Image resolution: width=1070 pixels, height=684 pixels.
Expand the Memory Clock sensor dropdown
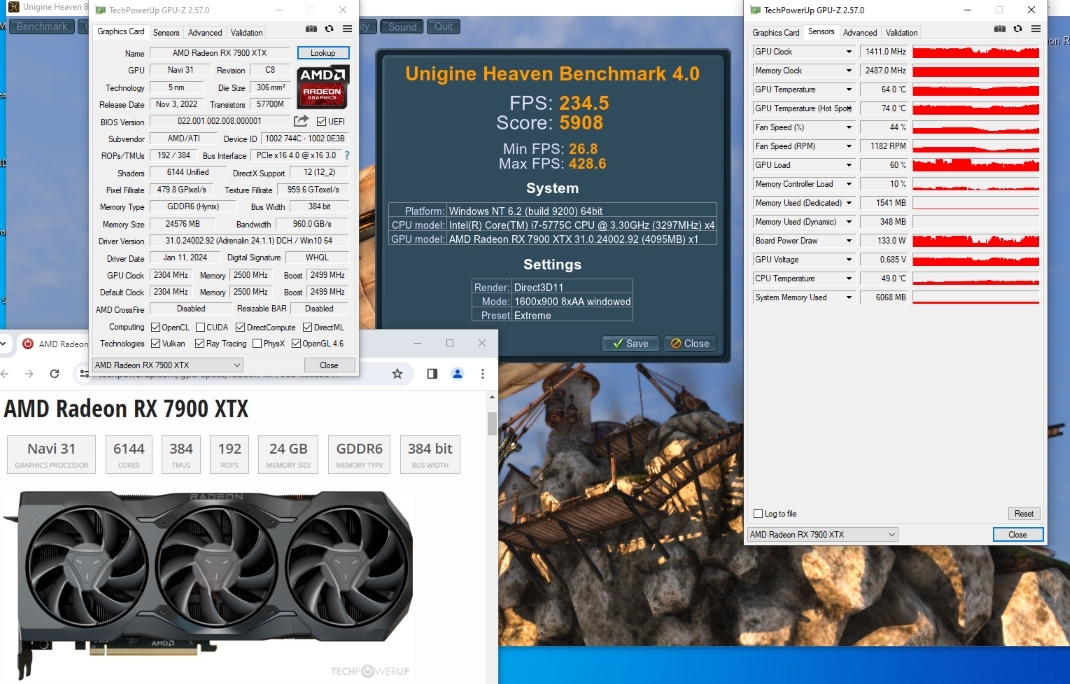click(849, 70)
